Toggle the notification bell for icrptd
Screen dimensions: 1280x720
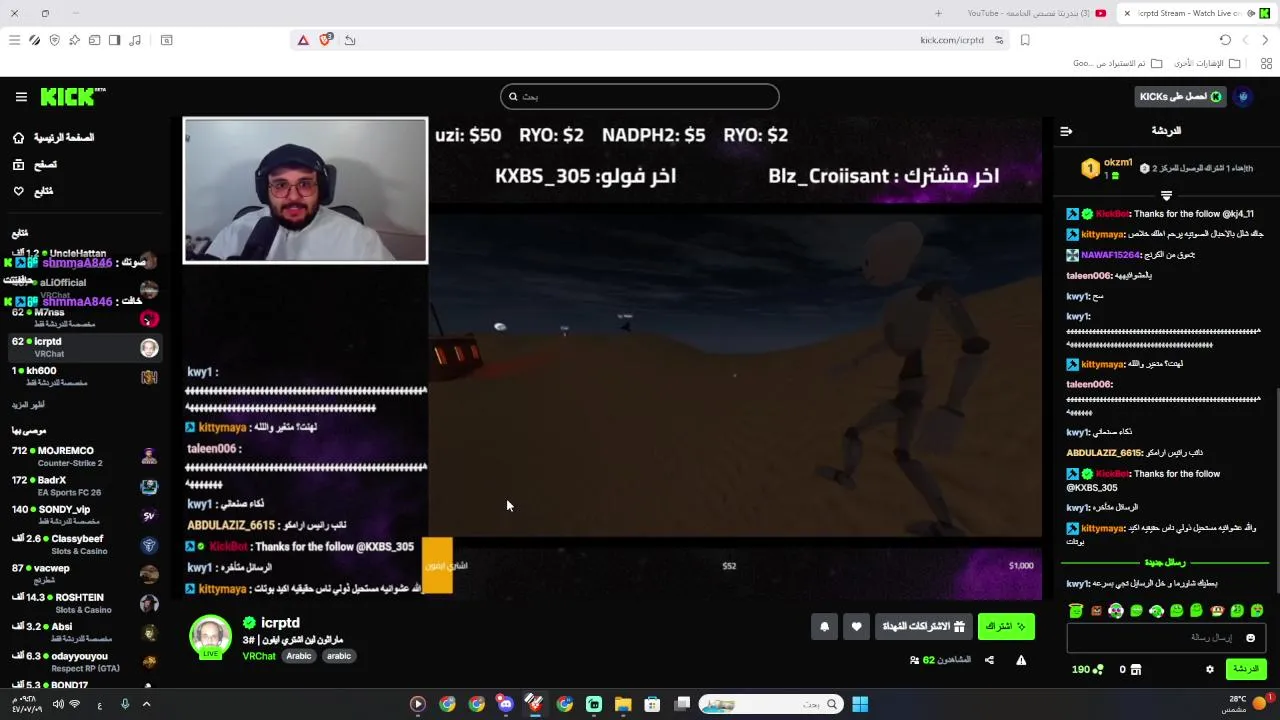click(824, 627)
